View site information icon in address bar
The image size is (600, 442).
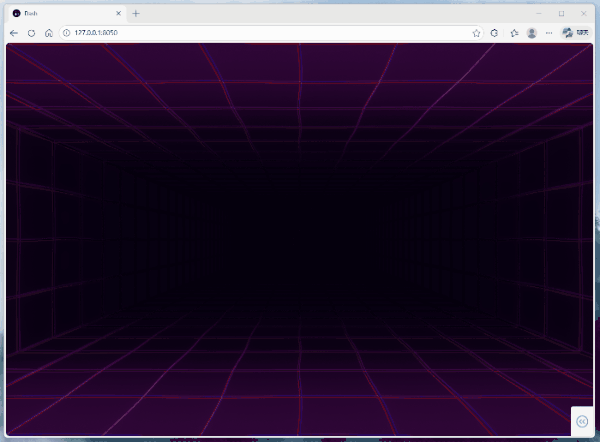67,33
